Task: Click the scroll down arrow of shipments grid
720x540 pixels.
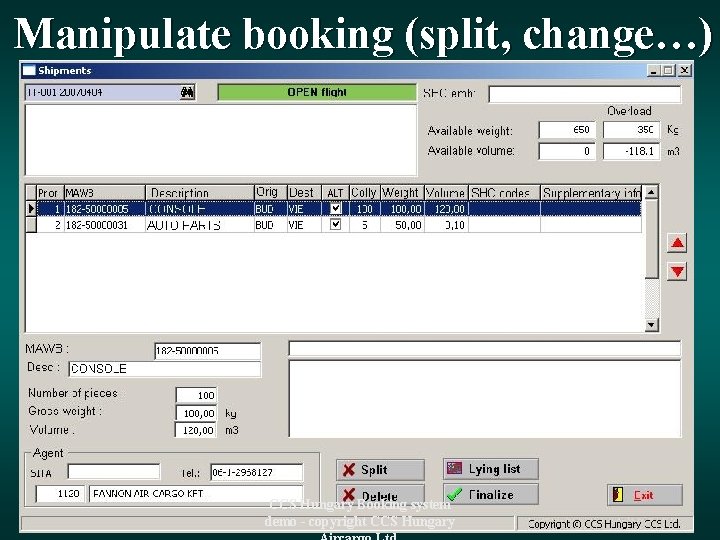Action: point(651,325)
